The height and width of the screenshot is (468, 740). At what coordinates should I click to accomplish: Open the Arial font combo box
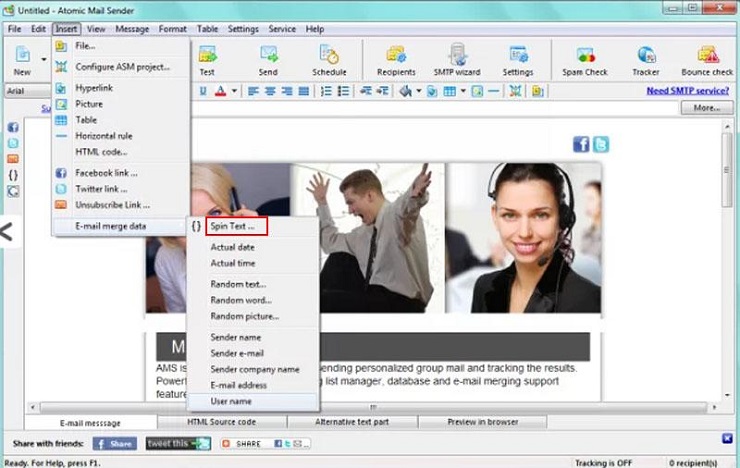28,91
